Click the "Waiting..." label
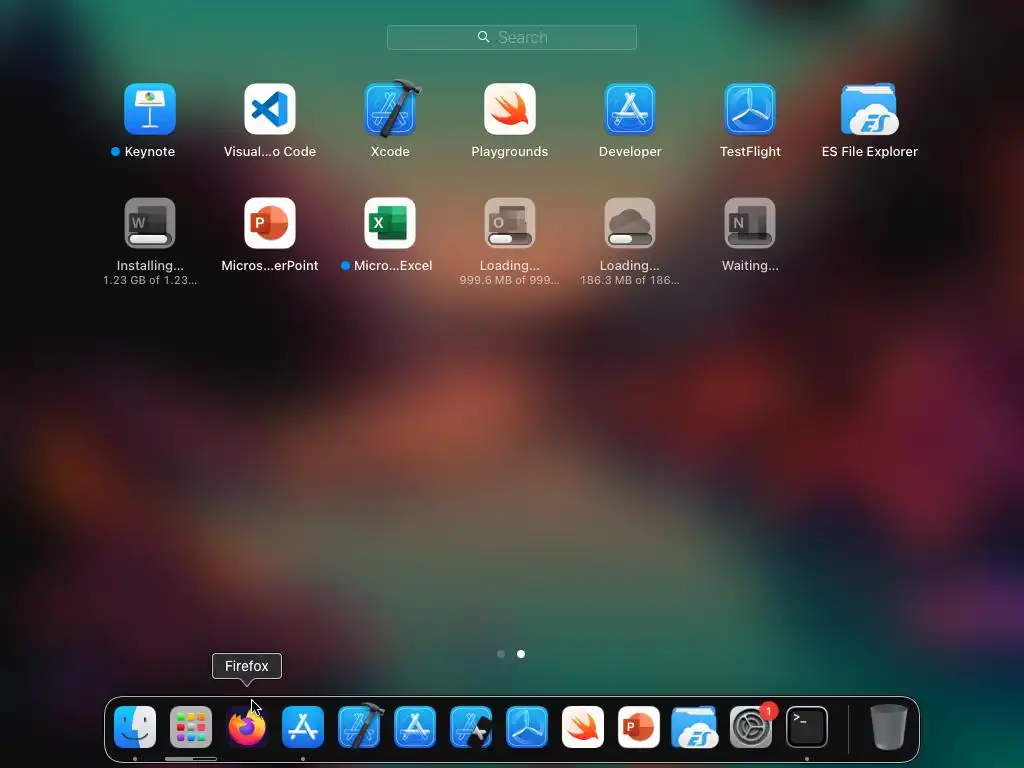1024x768 pixels. [750, 265]
